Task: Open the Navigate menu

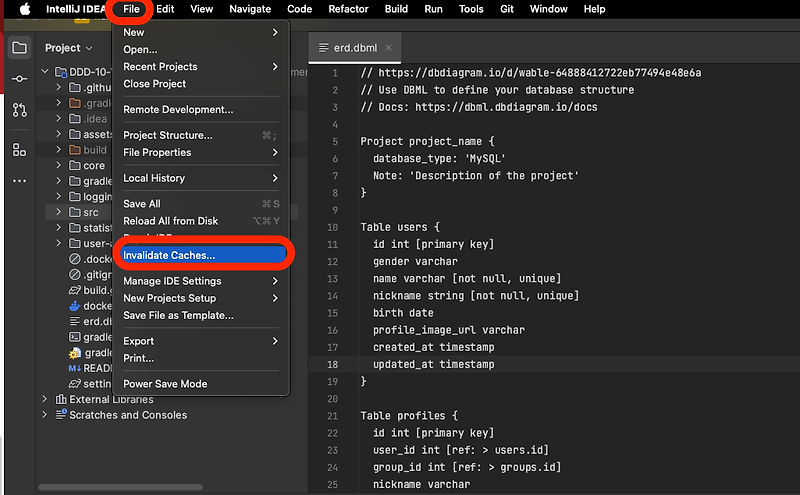Action: 250,9
